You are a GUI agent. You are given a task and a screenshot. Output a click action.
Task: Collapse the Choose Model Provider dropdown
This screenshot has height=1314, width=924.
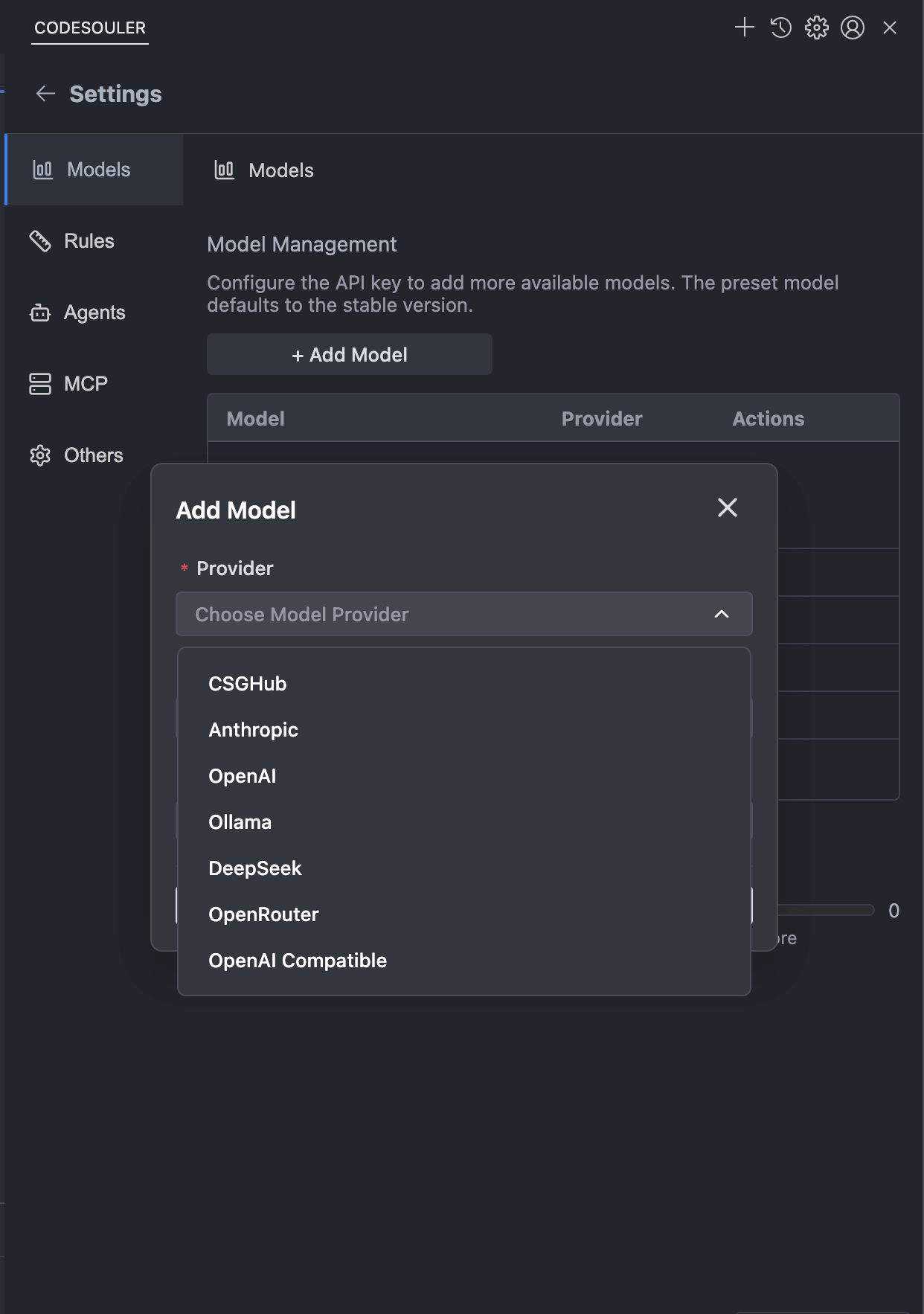(x=721, y=614)
